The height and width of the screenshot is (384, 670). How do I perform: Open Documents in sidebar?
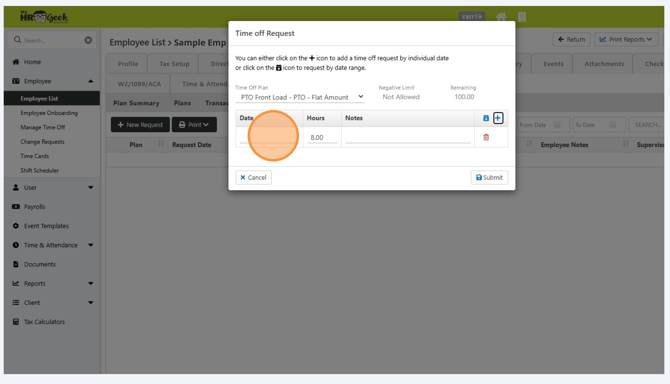[x=40, y=264]
